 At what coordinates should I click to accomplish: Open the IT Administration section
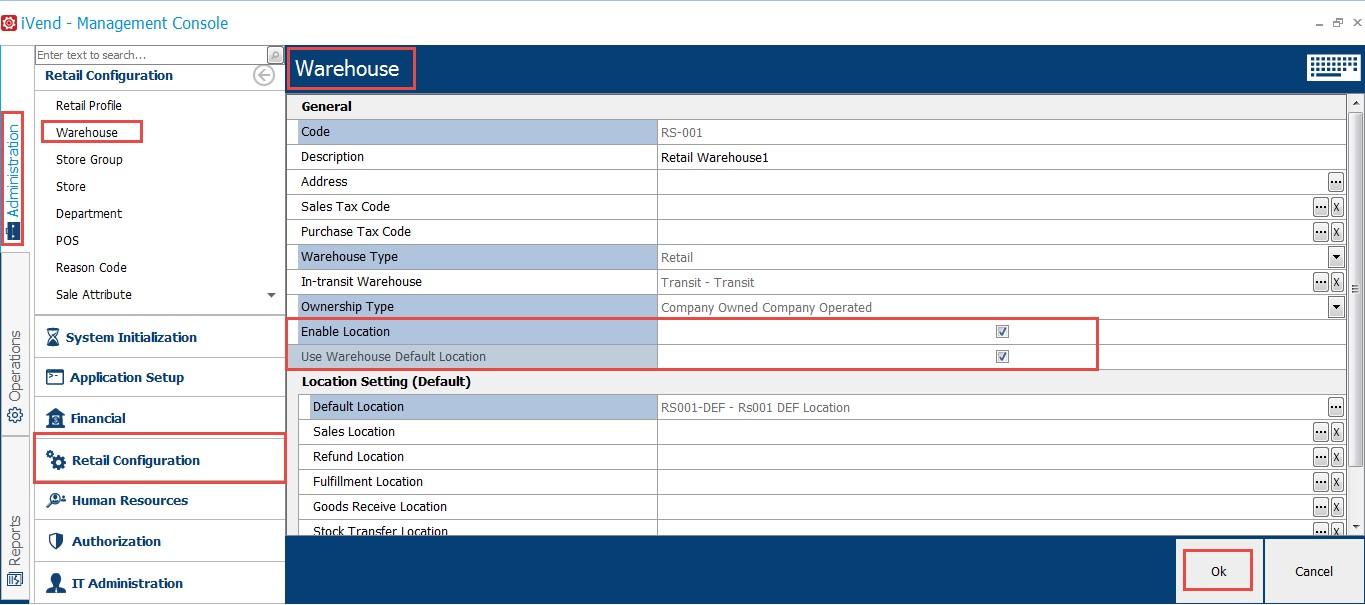pos(160,583)
